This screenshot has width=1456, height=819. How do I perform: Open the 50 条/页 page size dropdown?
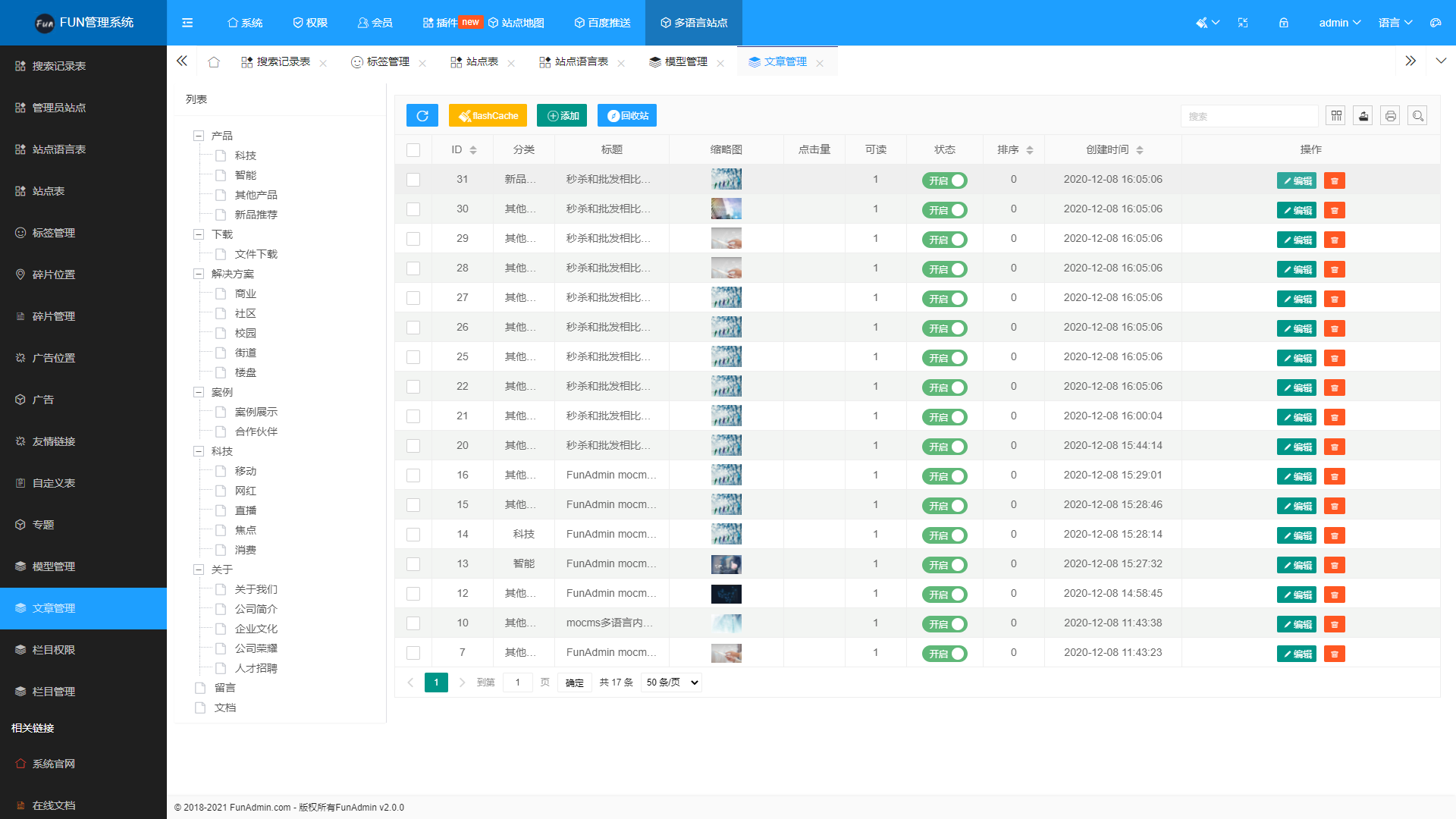point(671,682)
